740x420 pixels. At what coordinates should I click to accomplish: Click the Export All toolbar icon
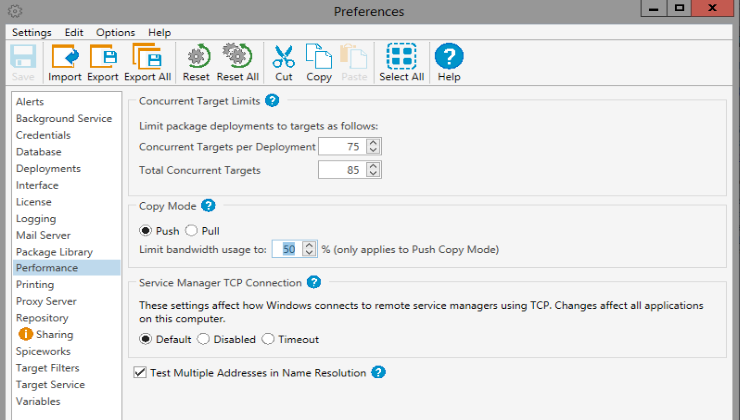click(146, 59)
